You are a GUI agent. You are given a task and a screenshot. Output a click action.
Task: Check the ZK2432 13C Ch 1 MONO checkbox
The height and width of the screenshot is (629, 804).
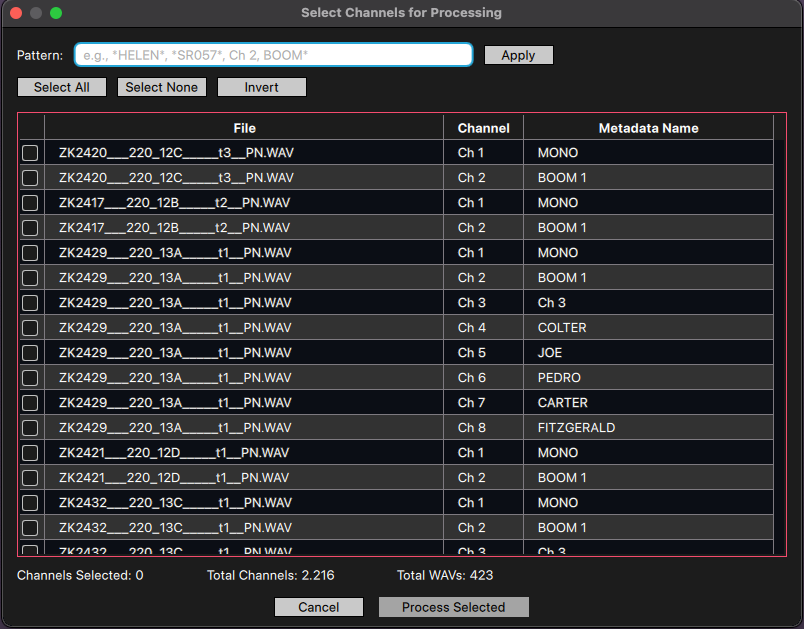[x=30, y=503]
